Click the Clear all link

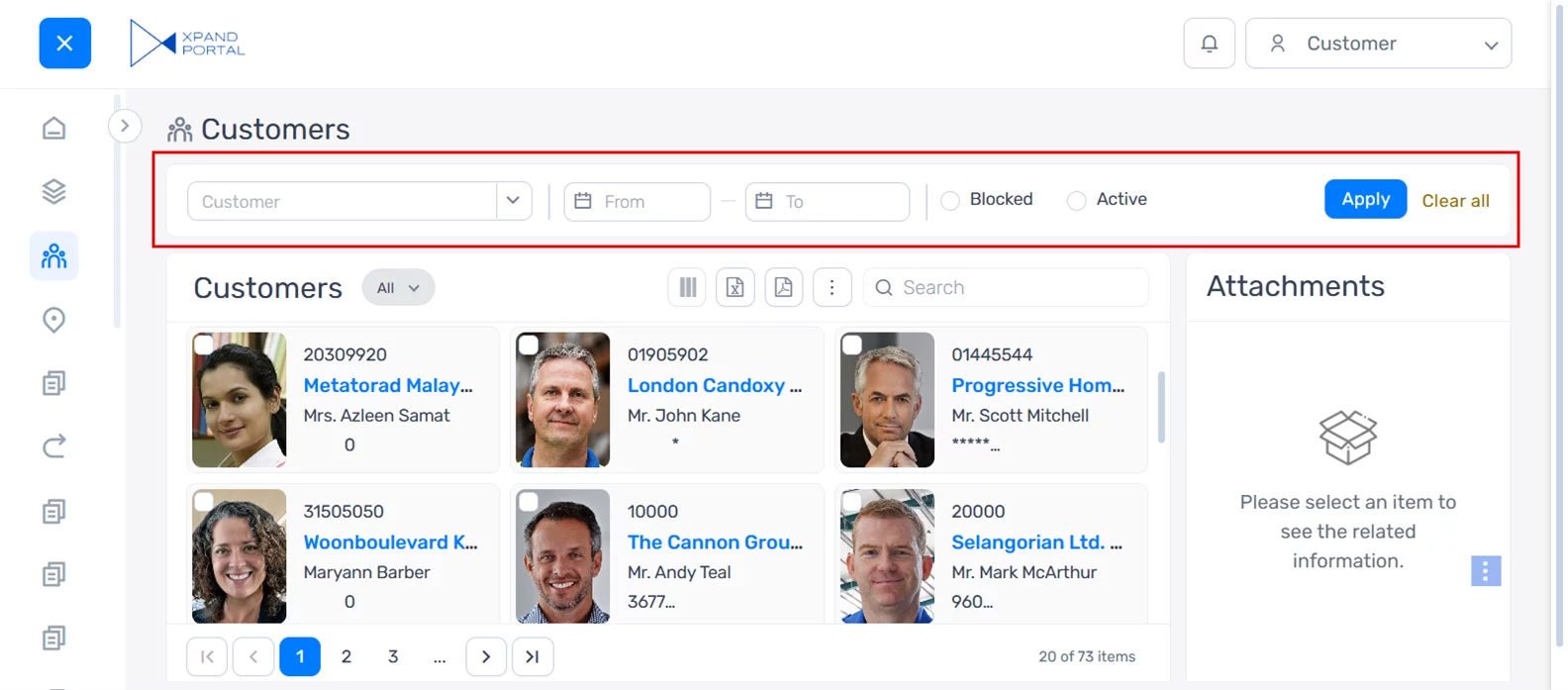click(x=1455, y=201)
